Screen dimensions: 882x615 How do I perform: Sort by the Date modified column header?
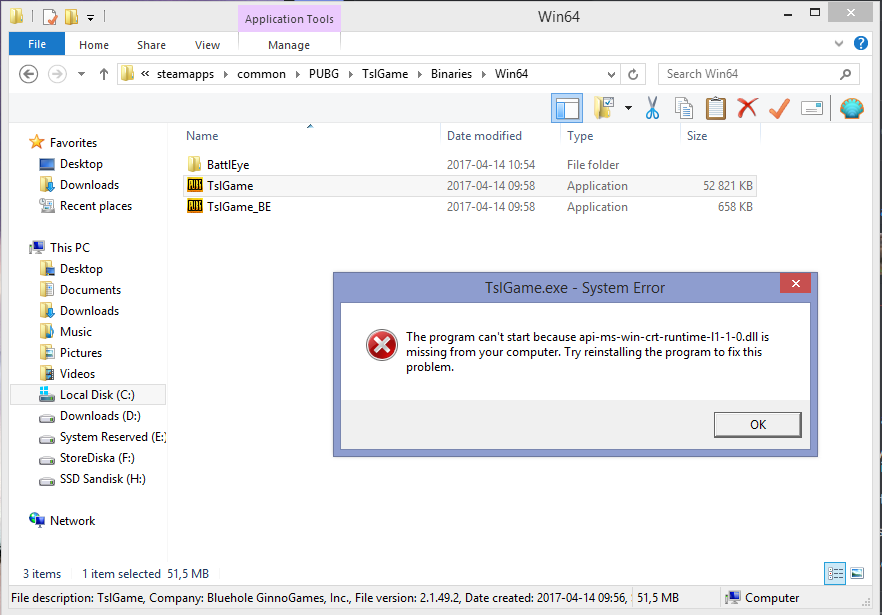pos(484,136)
